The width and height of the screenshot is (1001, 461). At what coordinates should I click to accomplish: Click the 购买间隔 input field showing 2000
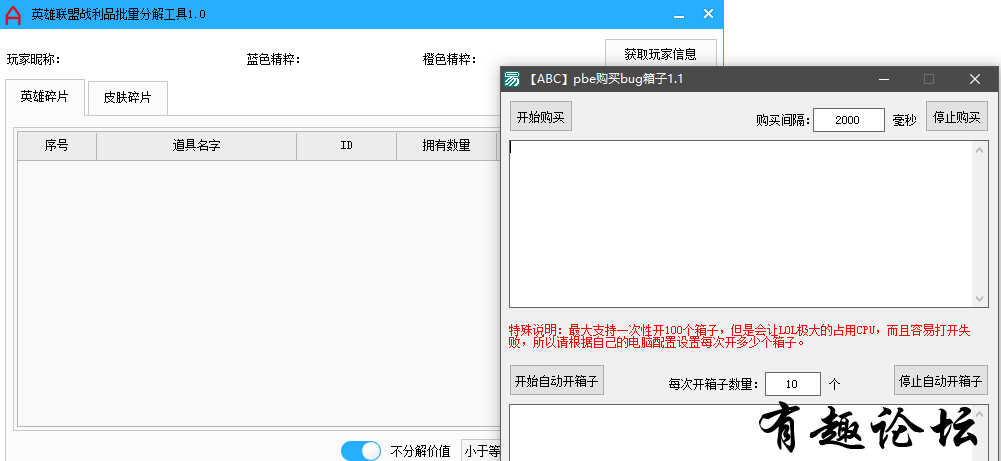click(848, 120)
